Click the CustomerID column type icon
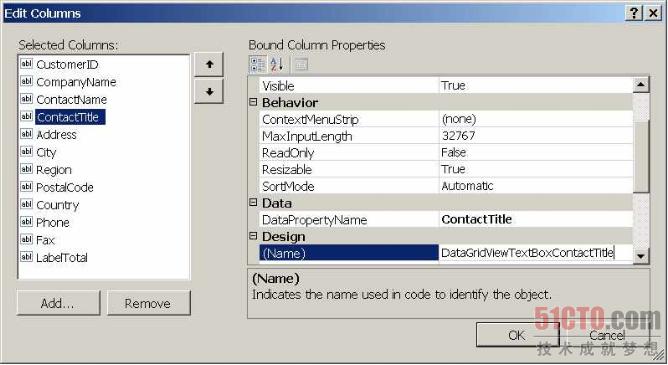The height and width of the screenshot is (365, 668). 26,64
